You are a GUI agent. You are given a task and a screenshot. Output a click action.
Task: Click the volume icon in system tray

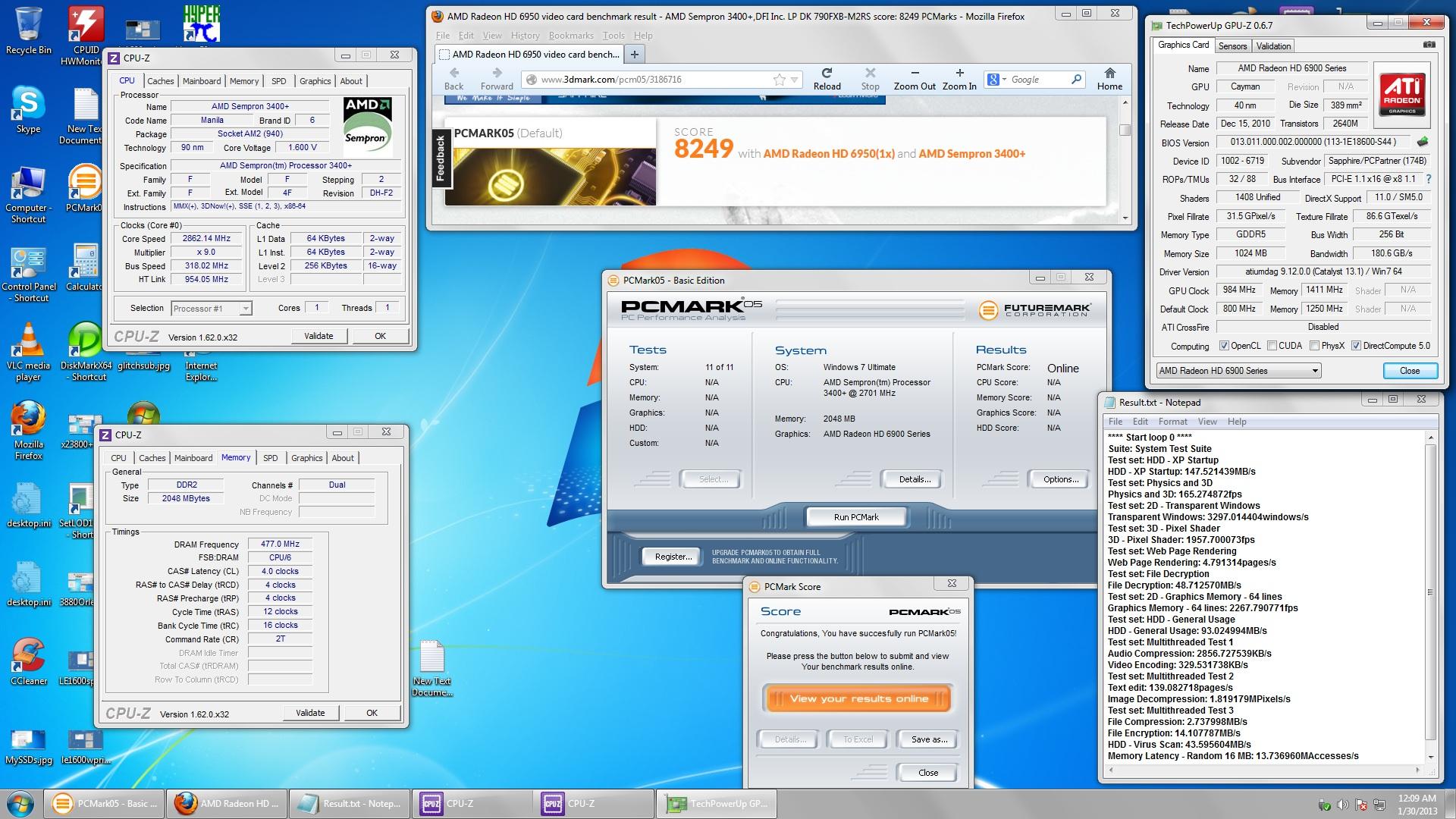click(x=1342, y=805)
